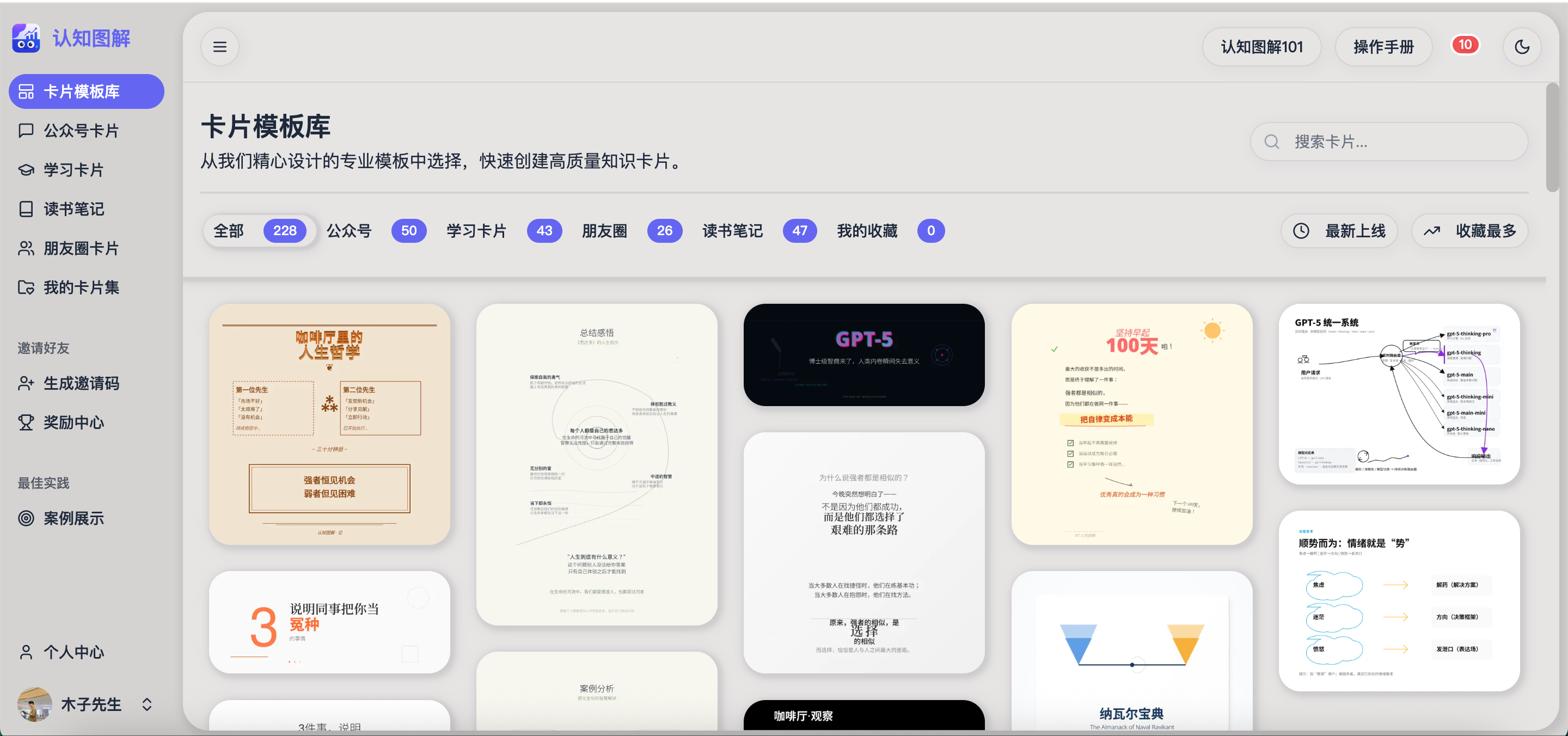Image resolution: width=1568 pixels, height=736 pixels.
Task: Sort by 最新上线
Action: pos(1339,231)
